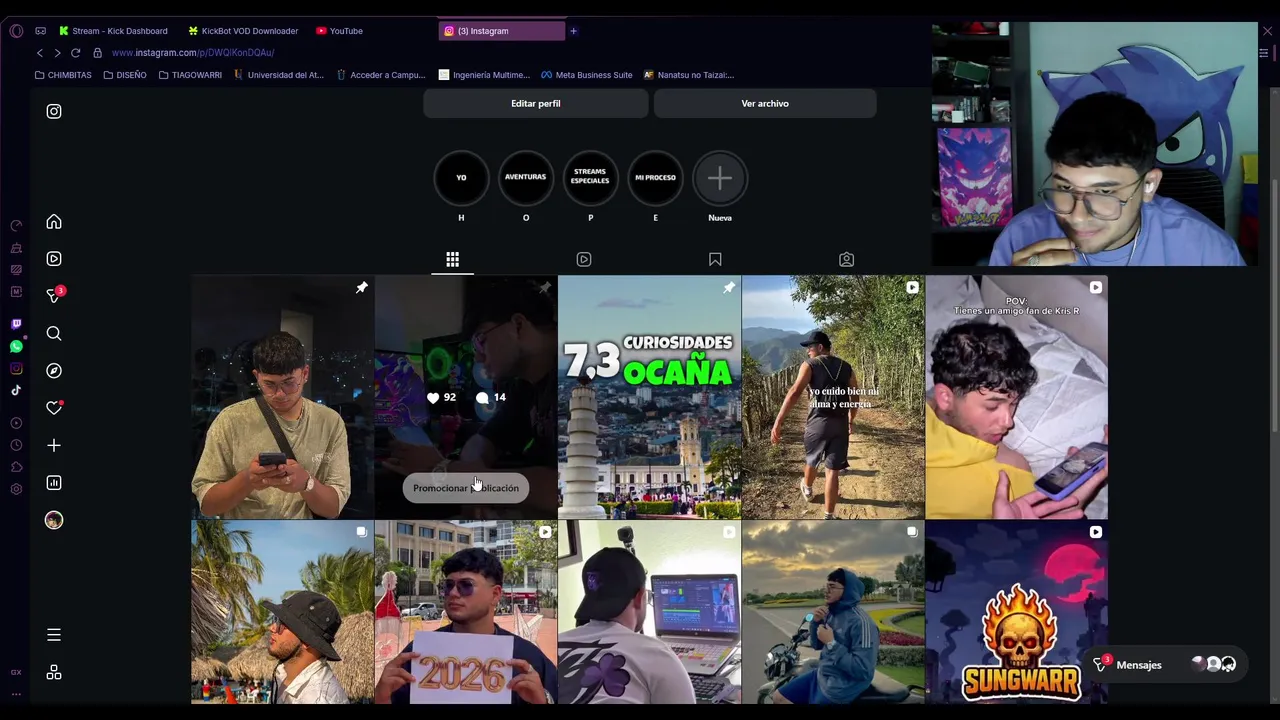Switch to the posts grid tab
The width and height of the screenshot is (1280, 720).
(452, 260)
